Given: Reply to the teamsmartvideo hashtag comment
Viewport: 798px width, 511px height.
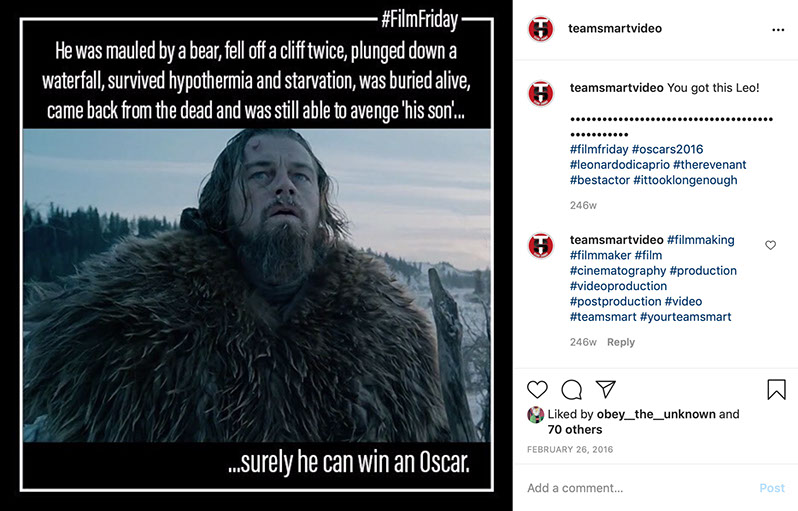Looking at the screenshot, I should 620,342.
